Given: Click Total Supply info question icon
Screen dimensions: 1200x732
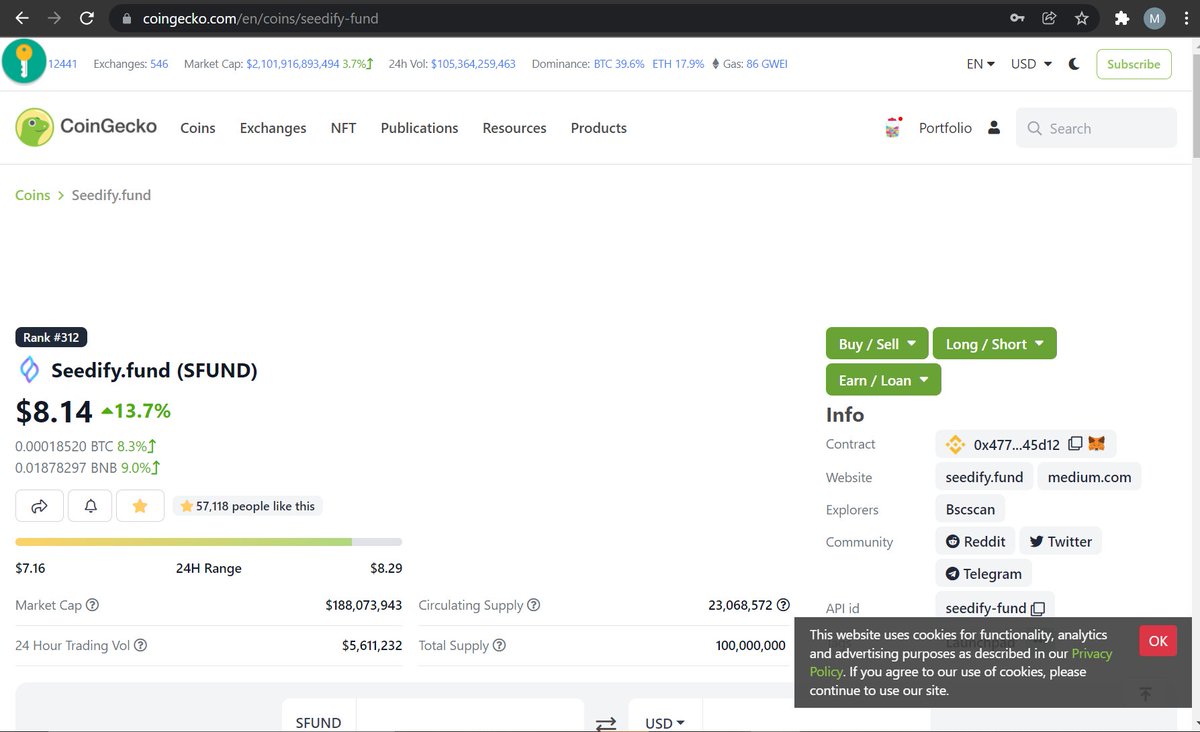Looking at the screenshot, I should pyautogui.click(x=499, y=645).
